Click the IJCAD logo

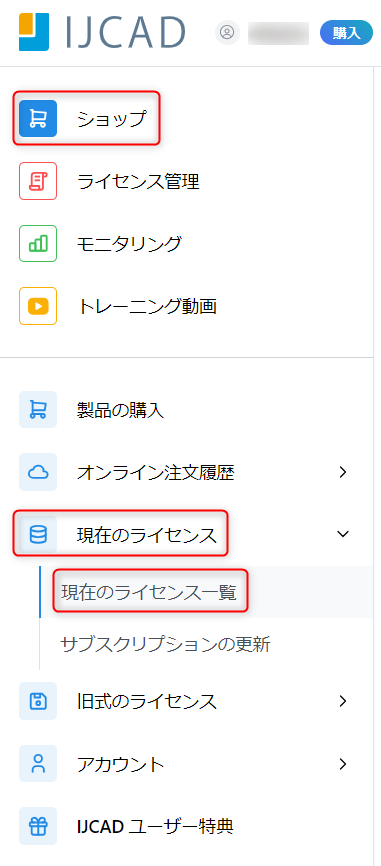point(102,32)
